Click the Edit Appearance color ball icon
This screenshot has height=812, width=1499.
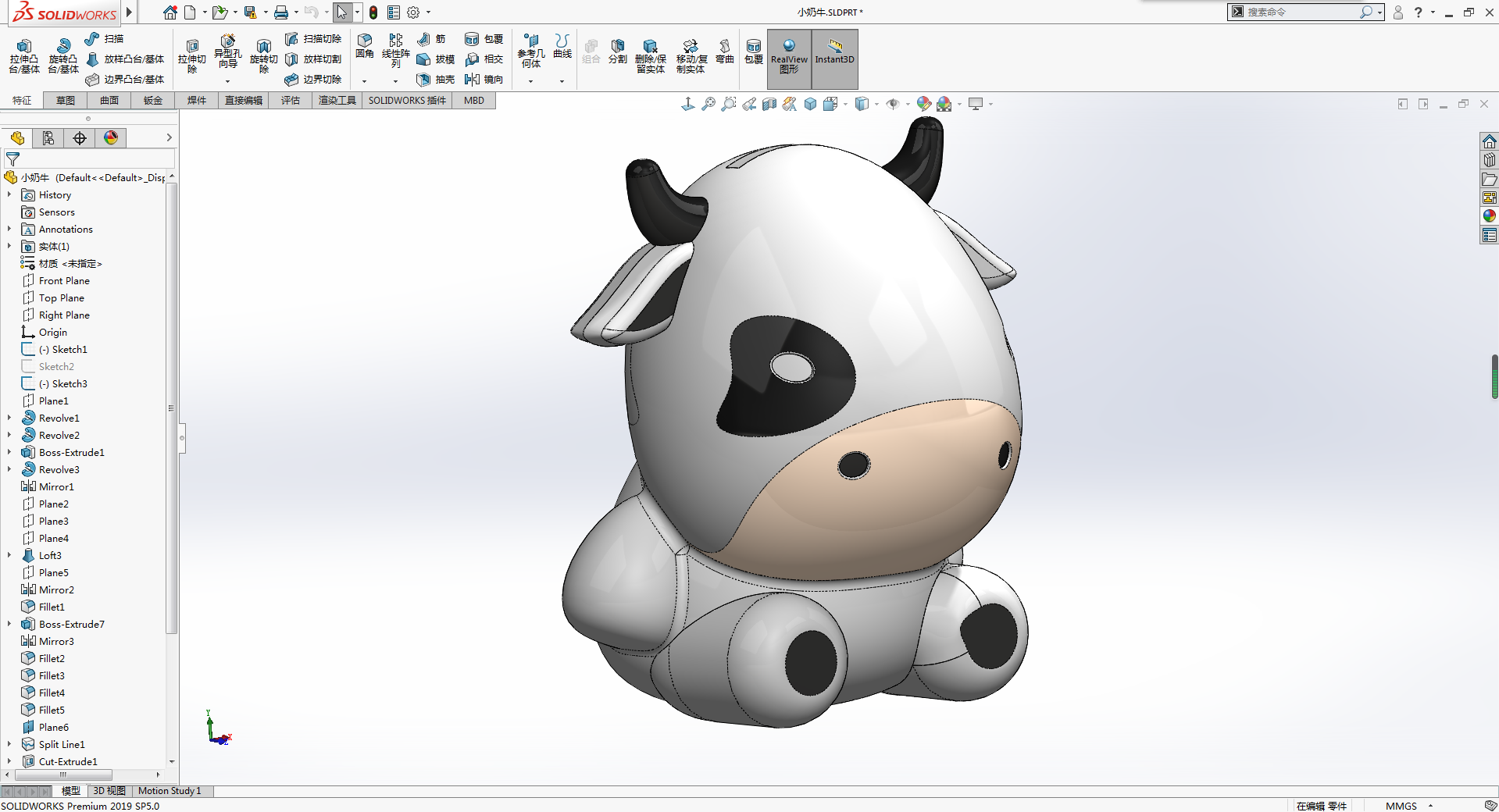click(924, 104)
